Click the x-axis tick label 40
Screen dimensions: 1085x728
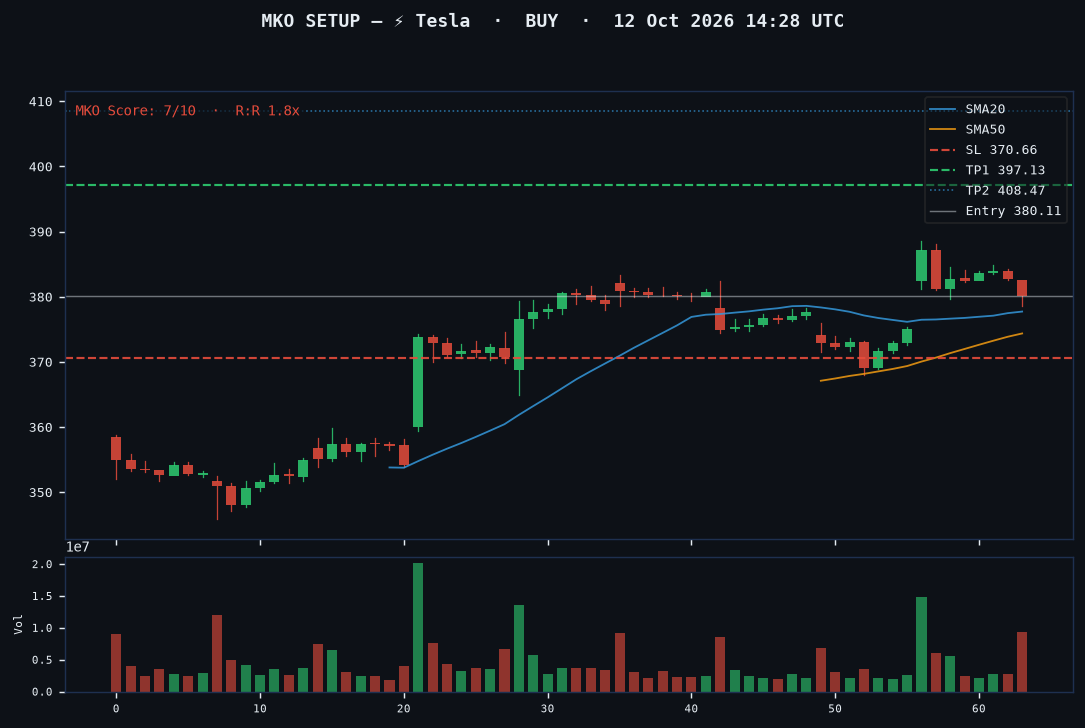[691, 709]
